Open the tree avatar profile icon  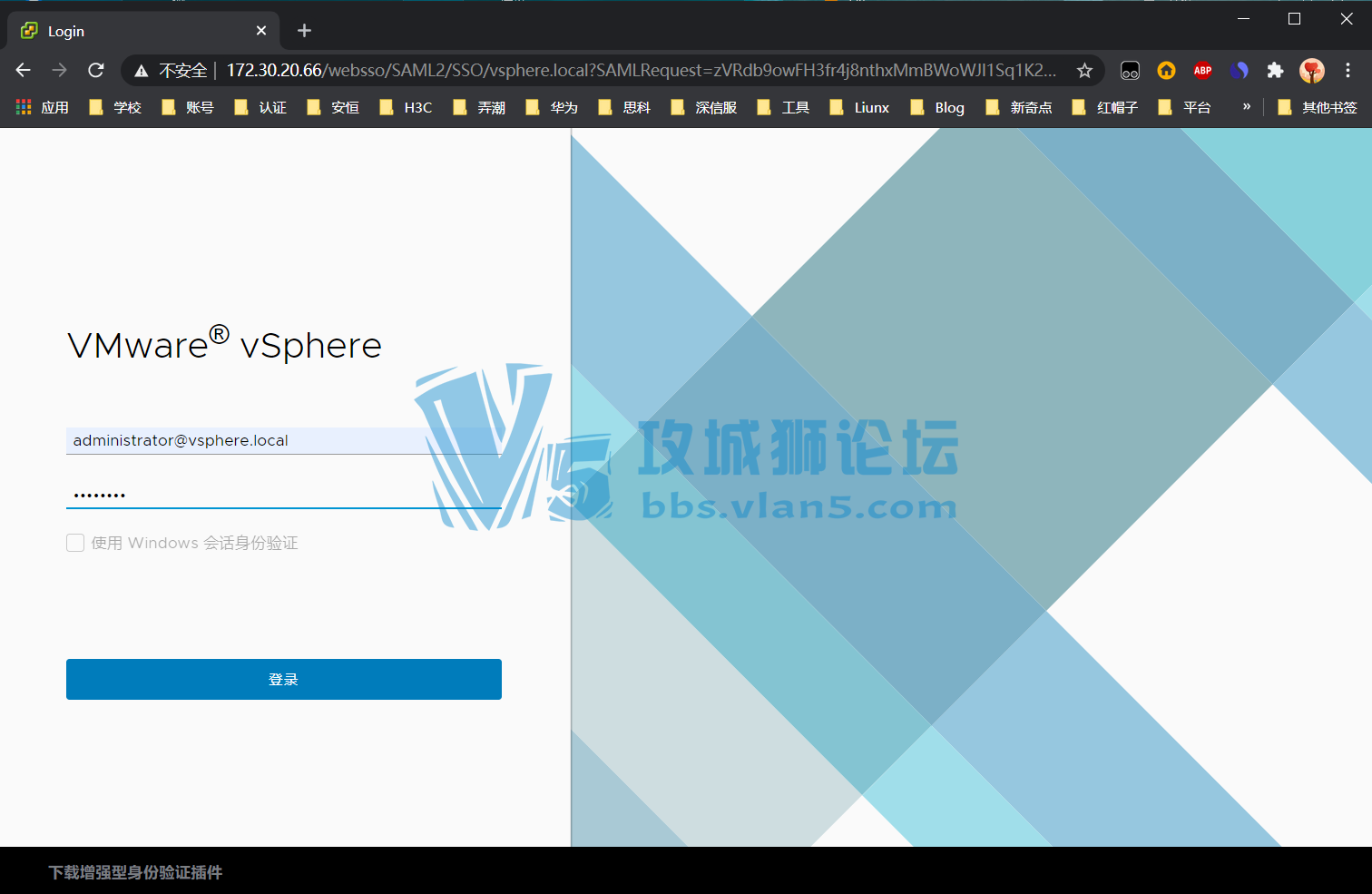point(1312,70)
